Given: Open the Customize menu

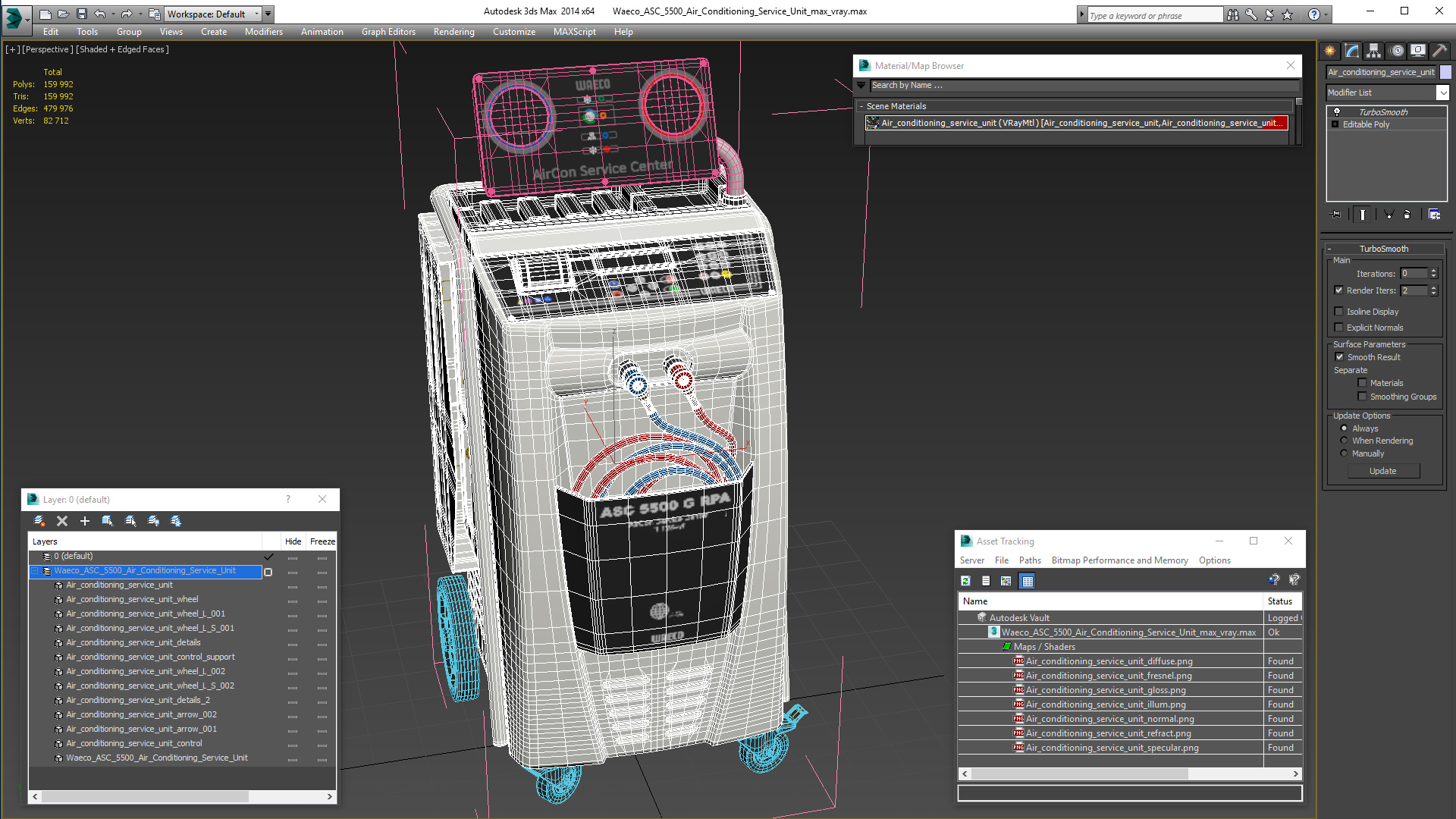Looking at the screenshot, I should [513, 32].
